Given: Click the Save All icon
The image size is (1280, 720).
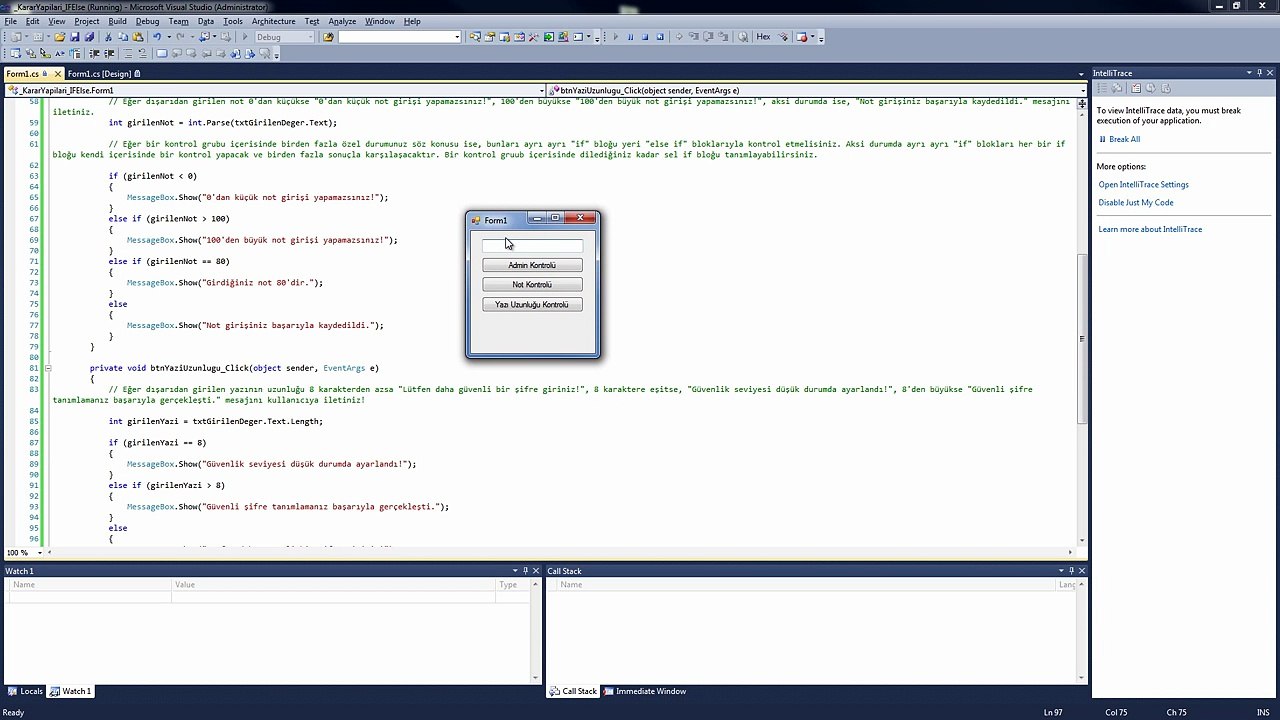Looking at the screenshot, I should pyautogui.click(x=89, y=37).
